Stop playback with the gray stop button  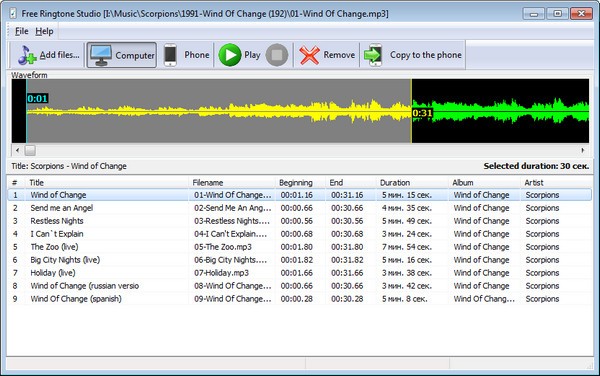277,55
